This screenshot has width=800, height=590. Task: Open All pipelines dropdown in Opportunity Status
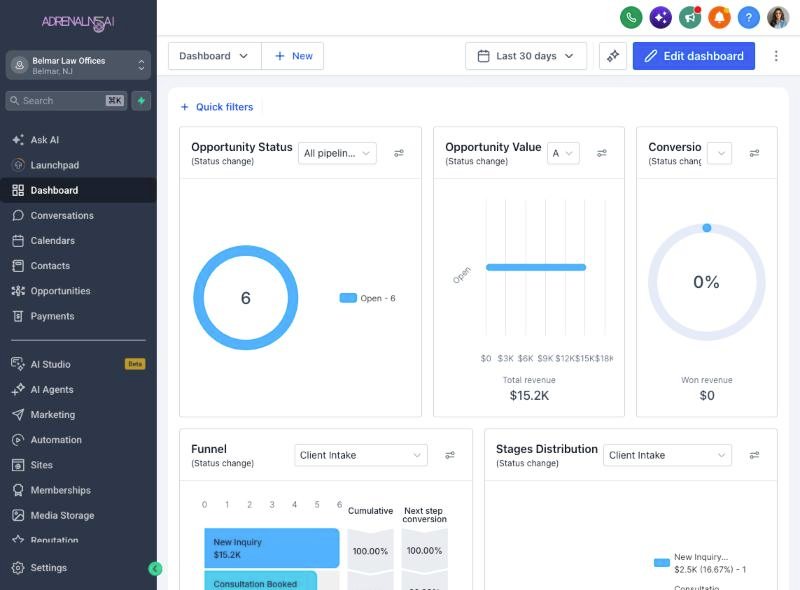pyautogui.click(x=337, y=153)
